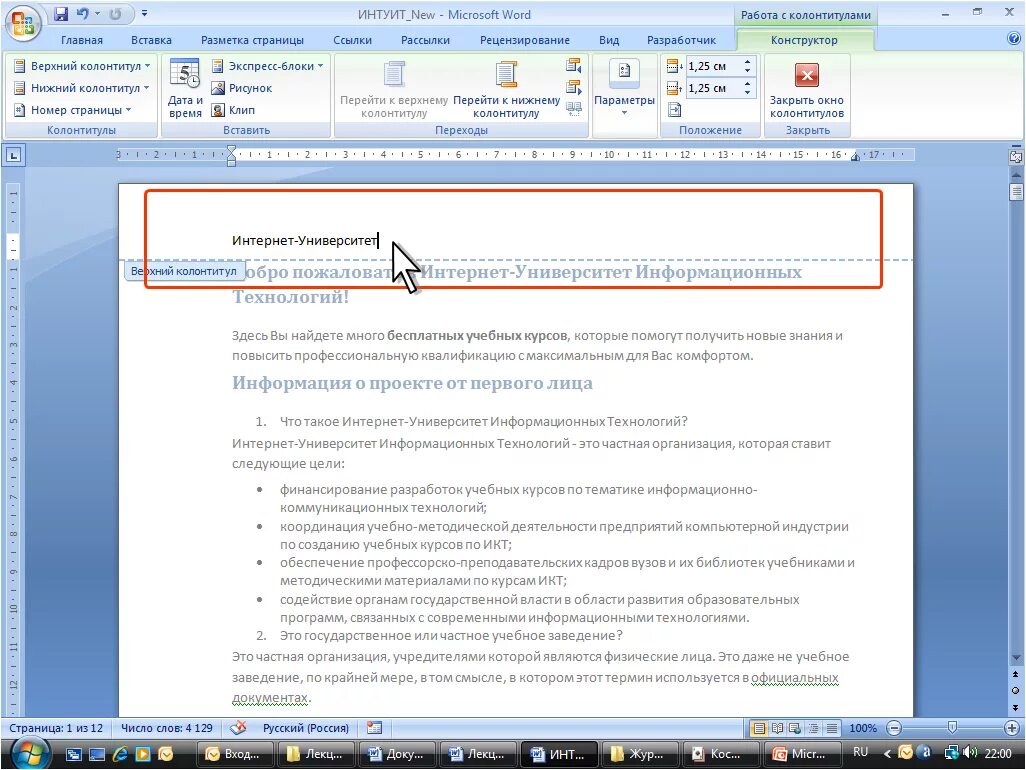Click the proofing errors icon
Image resolution: width=1026 pixels, height=770 pixels.
coord(239,727)
